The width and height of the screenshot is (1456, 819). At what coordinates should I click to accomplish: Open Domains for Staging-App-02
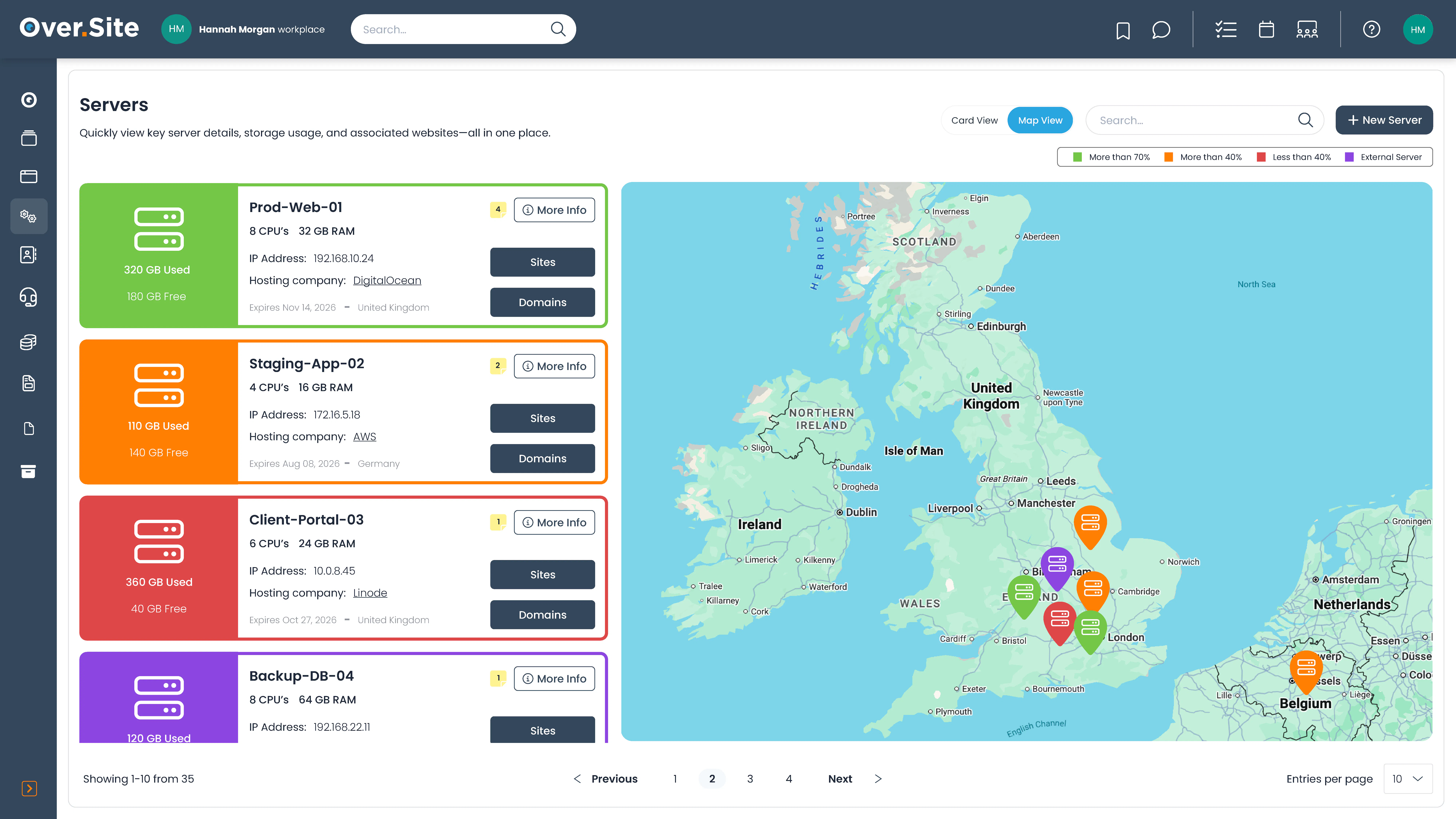[x=543, y=458]
